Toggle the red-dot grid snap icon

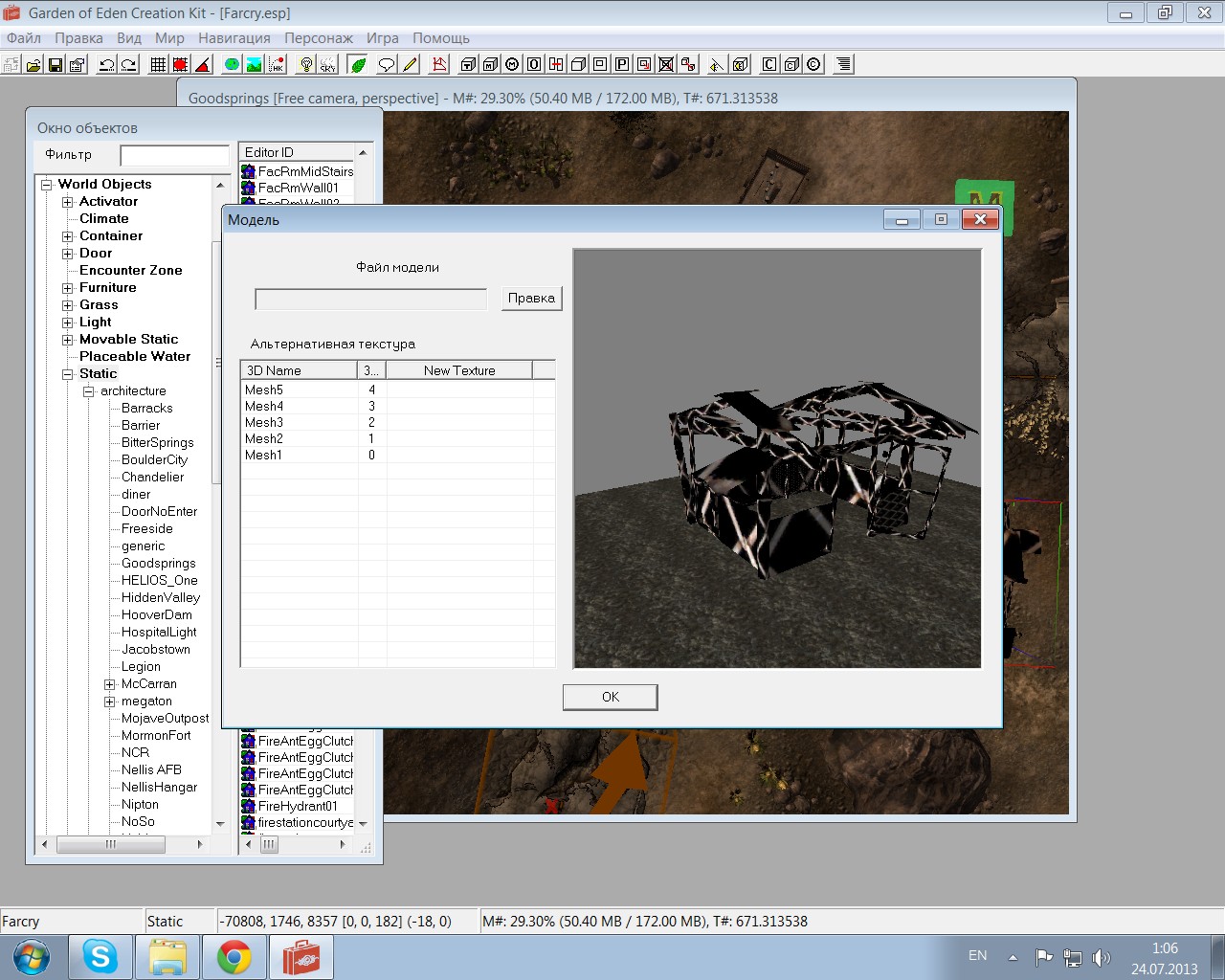point(180,64)
